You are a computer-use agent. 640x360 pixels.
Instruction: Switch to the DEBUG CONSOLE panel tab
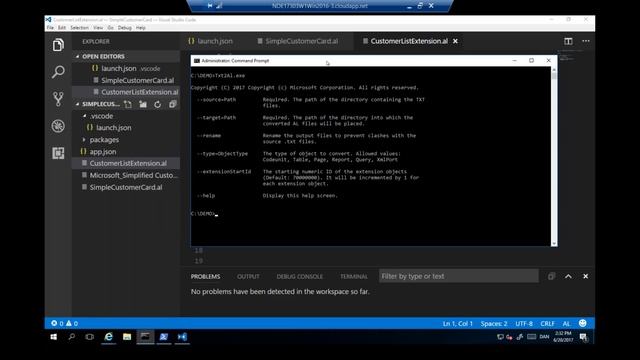click(x=300, y=277)
